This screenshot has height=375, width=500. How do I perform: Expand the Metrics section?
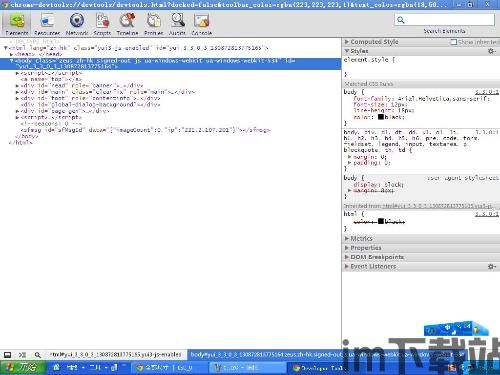tap(347, 239)
